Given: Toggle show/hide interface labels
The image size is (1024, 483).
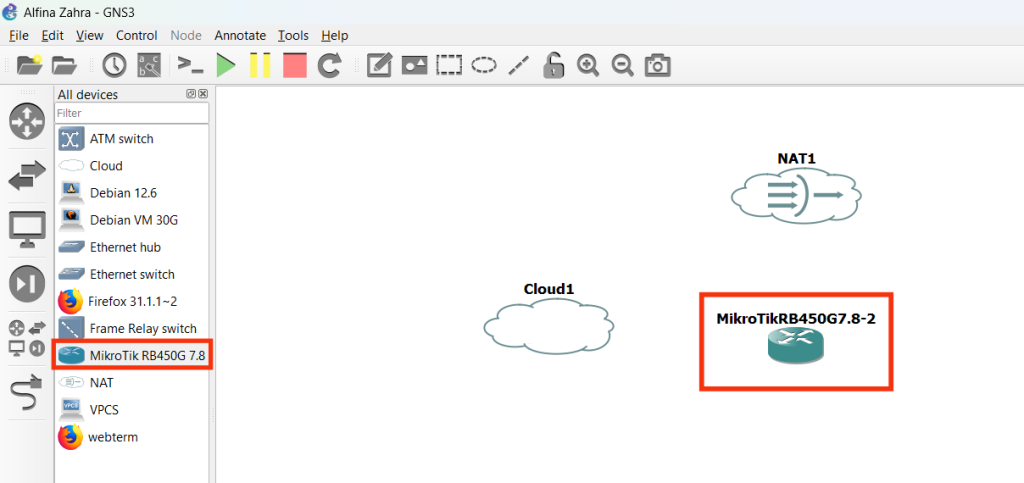Looking at the screenshot, I should pyautogui.click(x=148, y=66).
